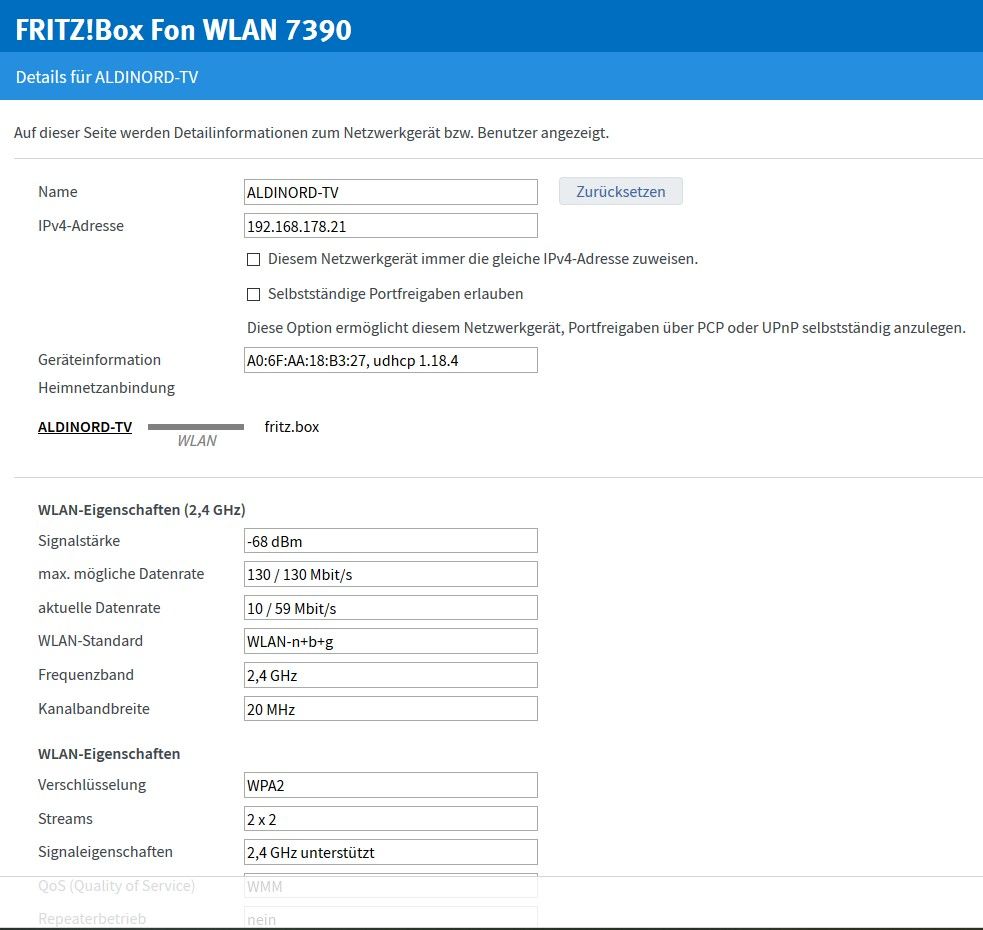Image resolution: width=983 pixels, height=930 pixels.
Task: Click the Zurücksetzen button
Action: (620, 192)
